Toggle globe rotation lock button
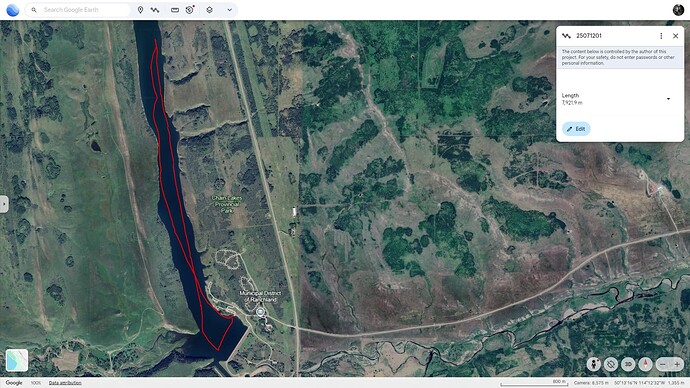The image size is (690, 388). (611, 364)
